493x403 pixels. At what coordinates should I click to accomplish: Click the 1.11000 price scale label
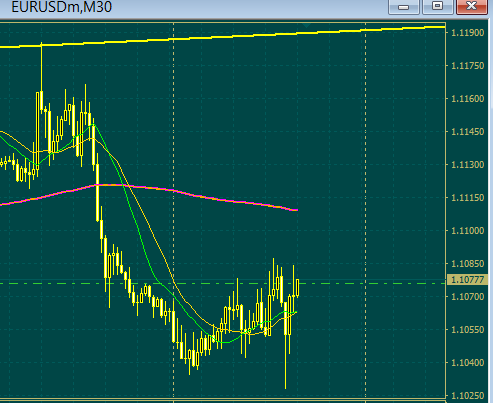pyautogui.click(x=467, y=231)
